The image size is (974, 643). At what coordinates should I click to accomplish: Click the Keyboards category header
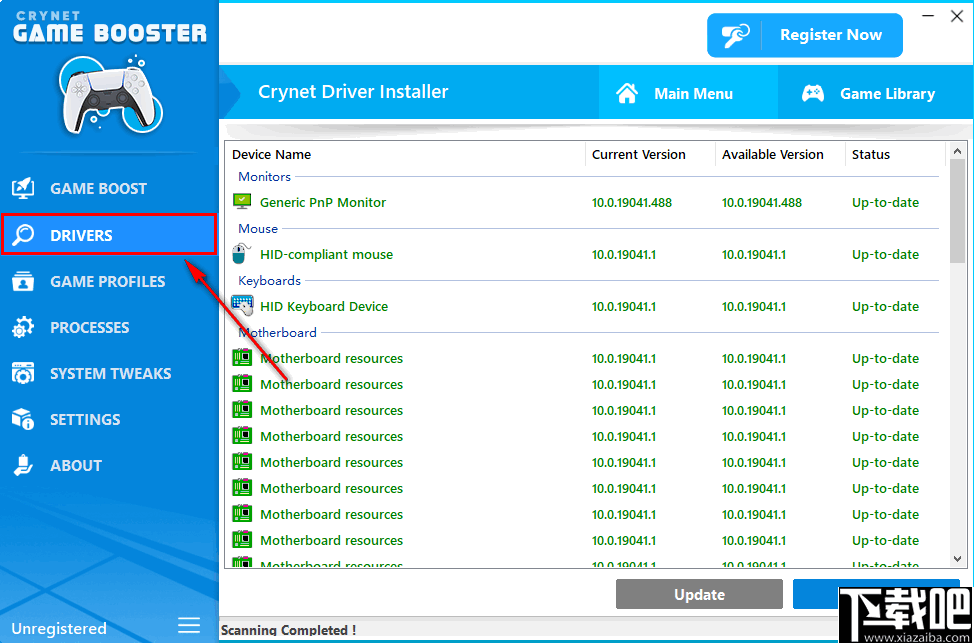270,280
